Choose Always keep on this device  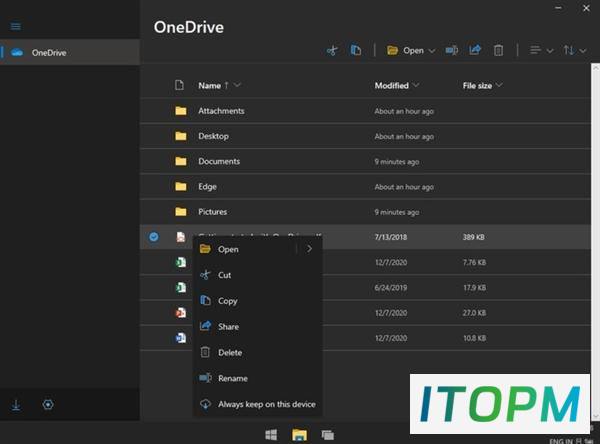click(x=257, y=404)
